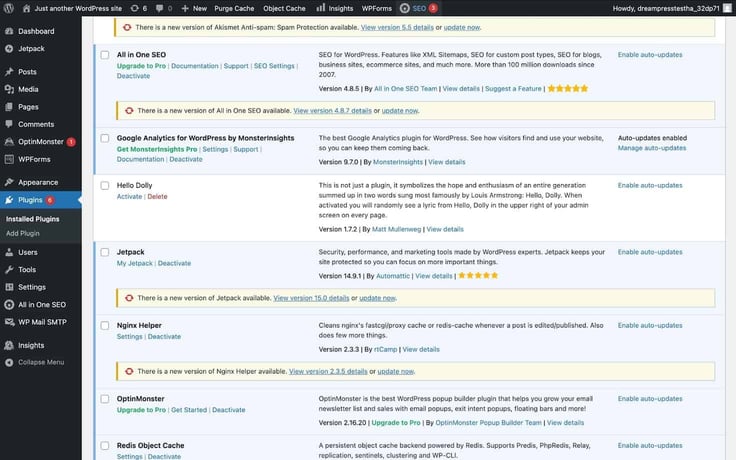Check the OptinMonster plugin checkbox
This screenshot has height=460, width=736.
(x=105, y=399)
